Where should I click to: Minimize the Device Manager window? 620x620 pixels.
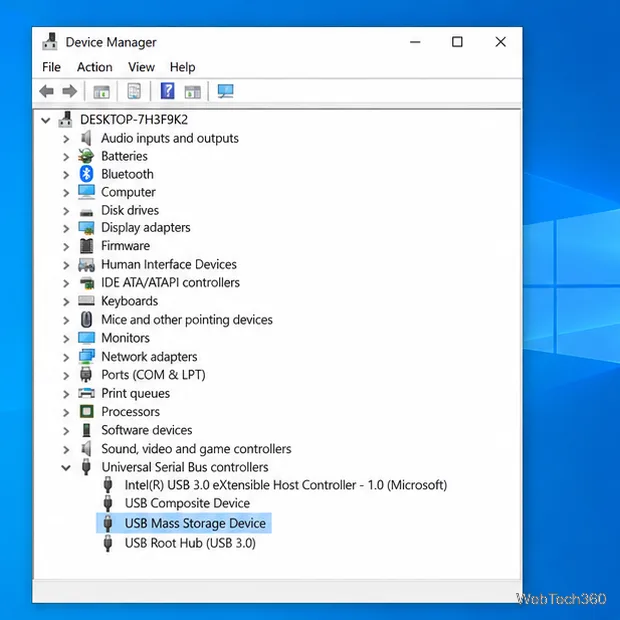[x=415, y=42]
